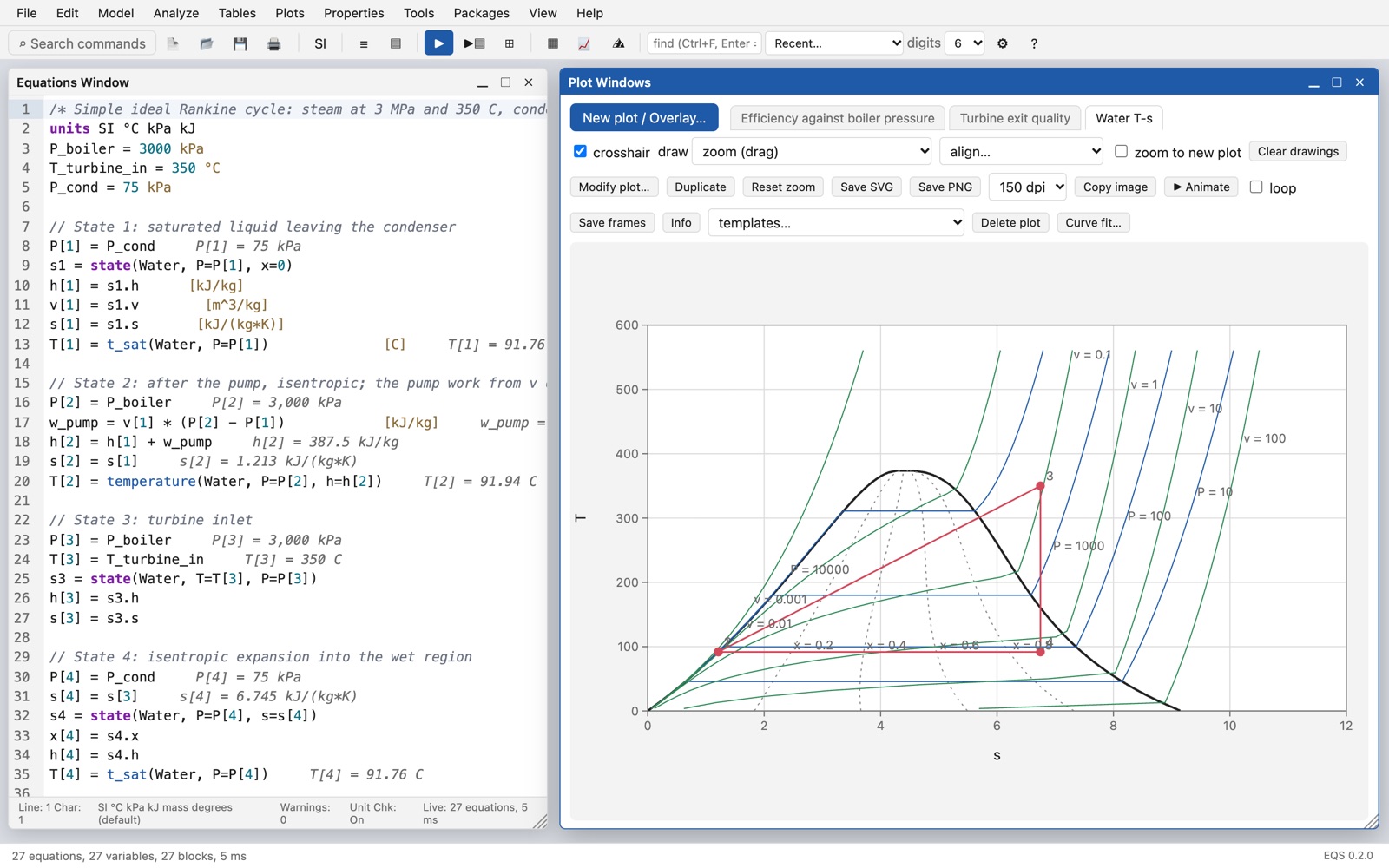Select the Water T-s tab
1389x868 pixels.
coord(1124,118)
